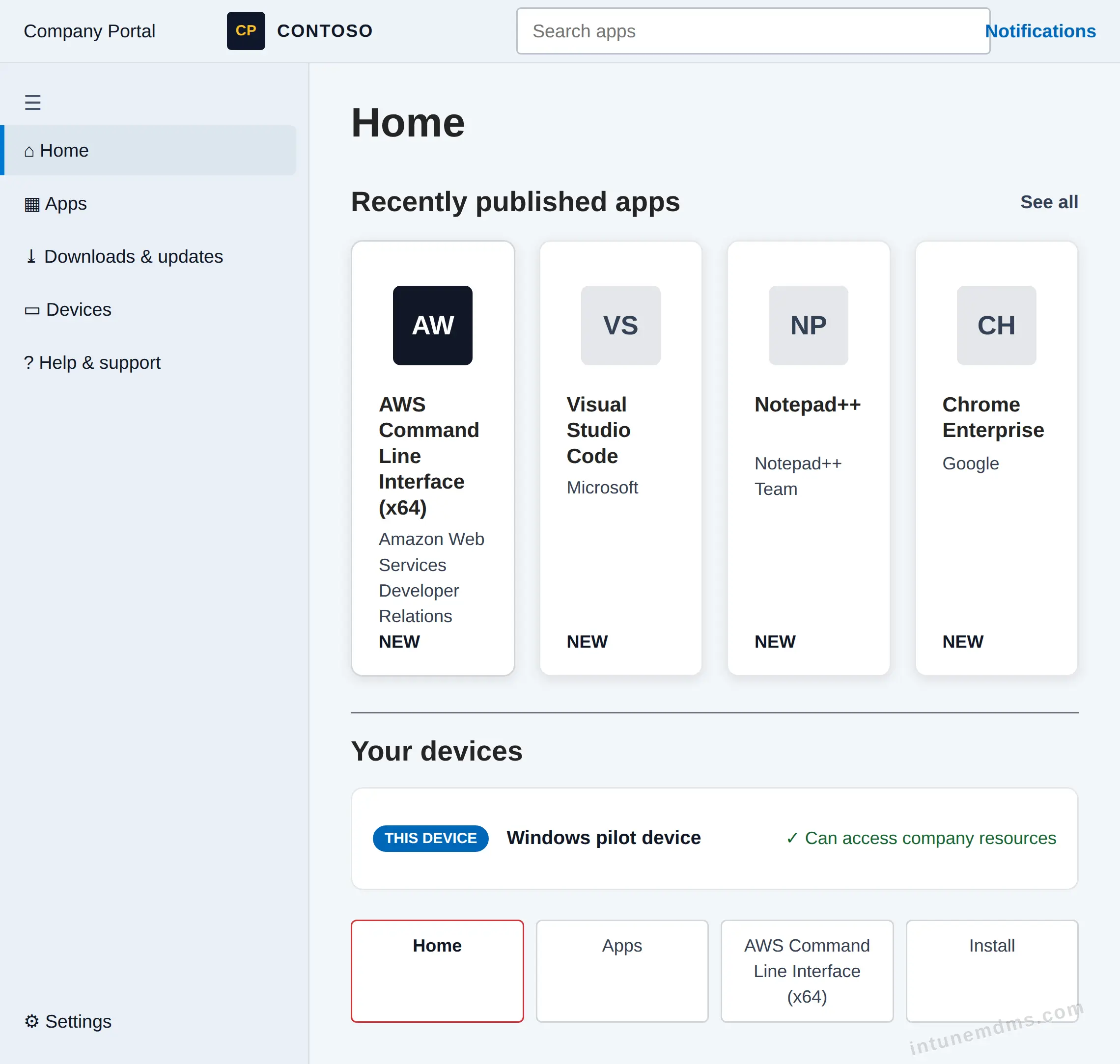Viewport: 1120px width, 1064px height.
Task: Open the Notifications link
Action: (1040, 31)
